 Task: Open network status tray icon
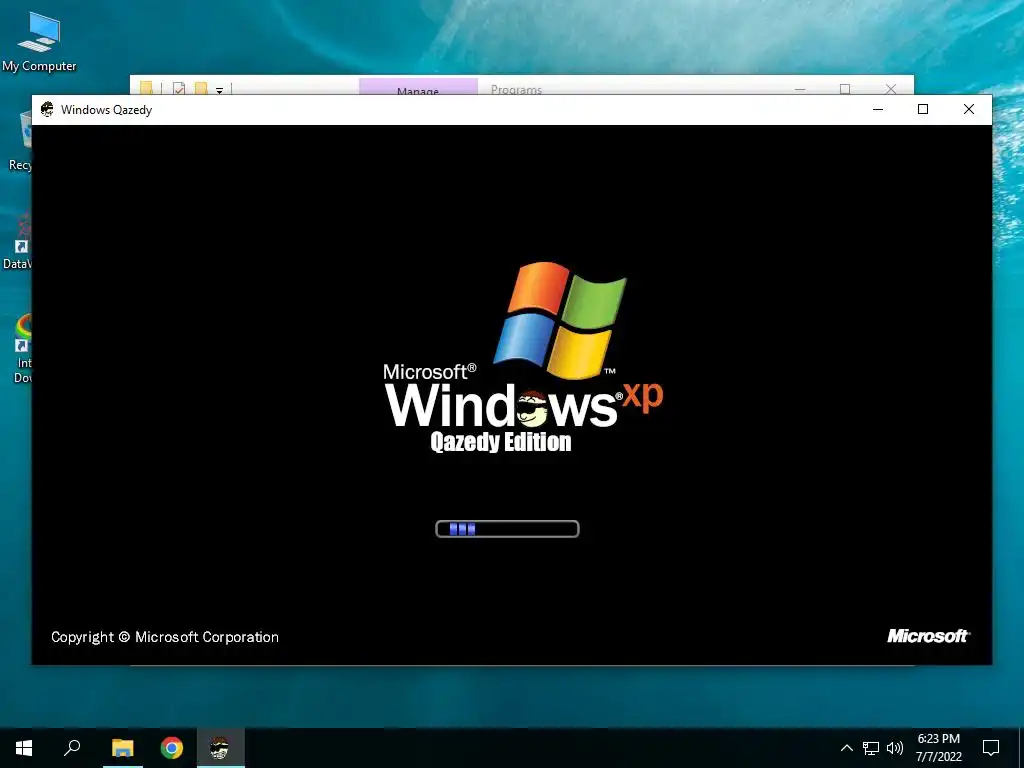coord(871,748)
